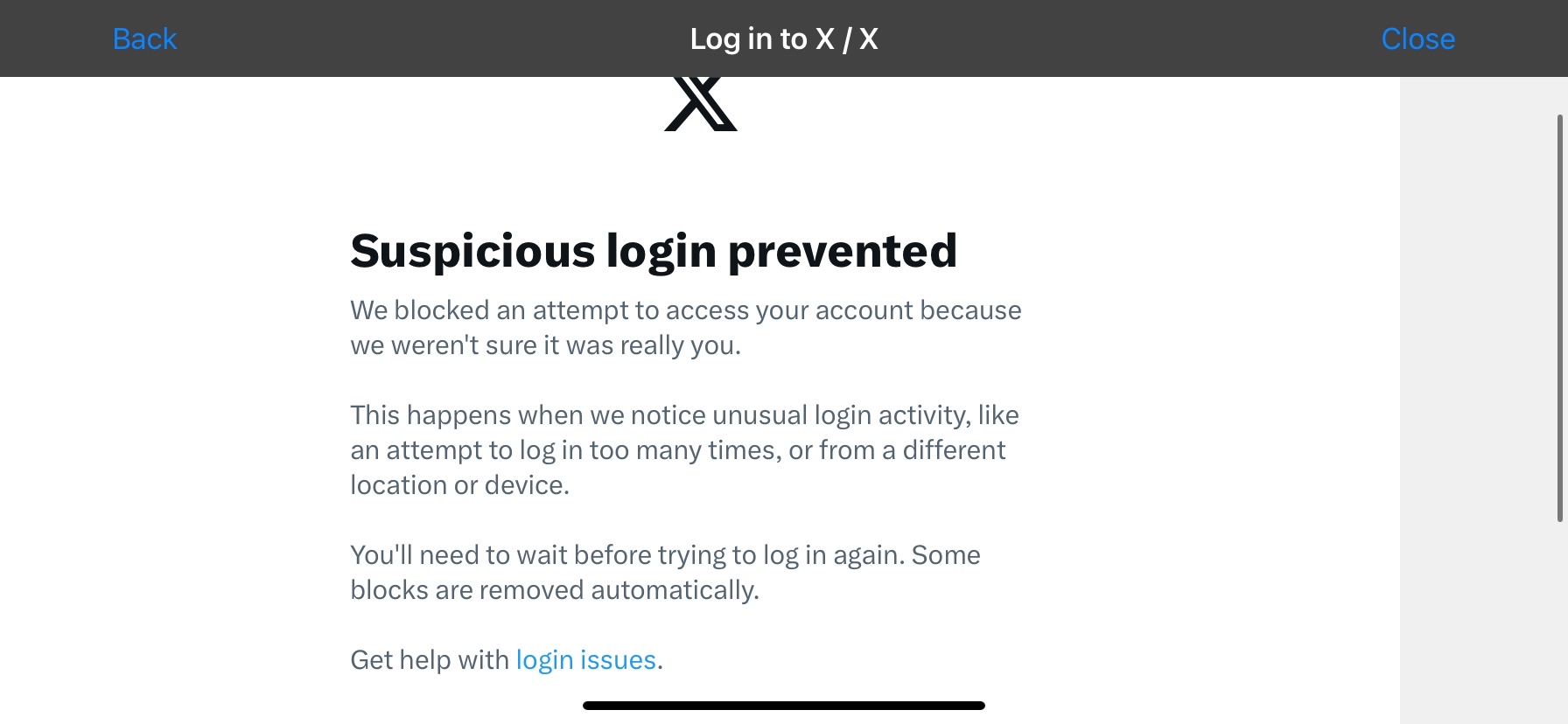Click the line 'This happens when we notice unusual'
This screenshot has width=1568, height=724.
click(684, 415)
